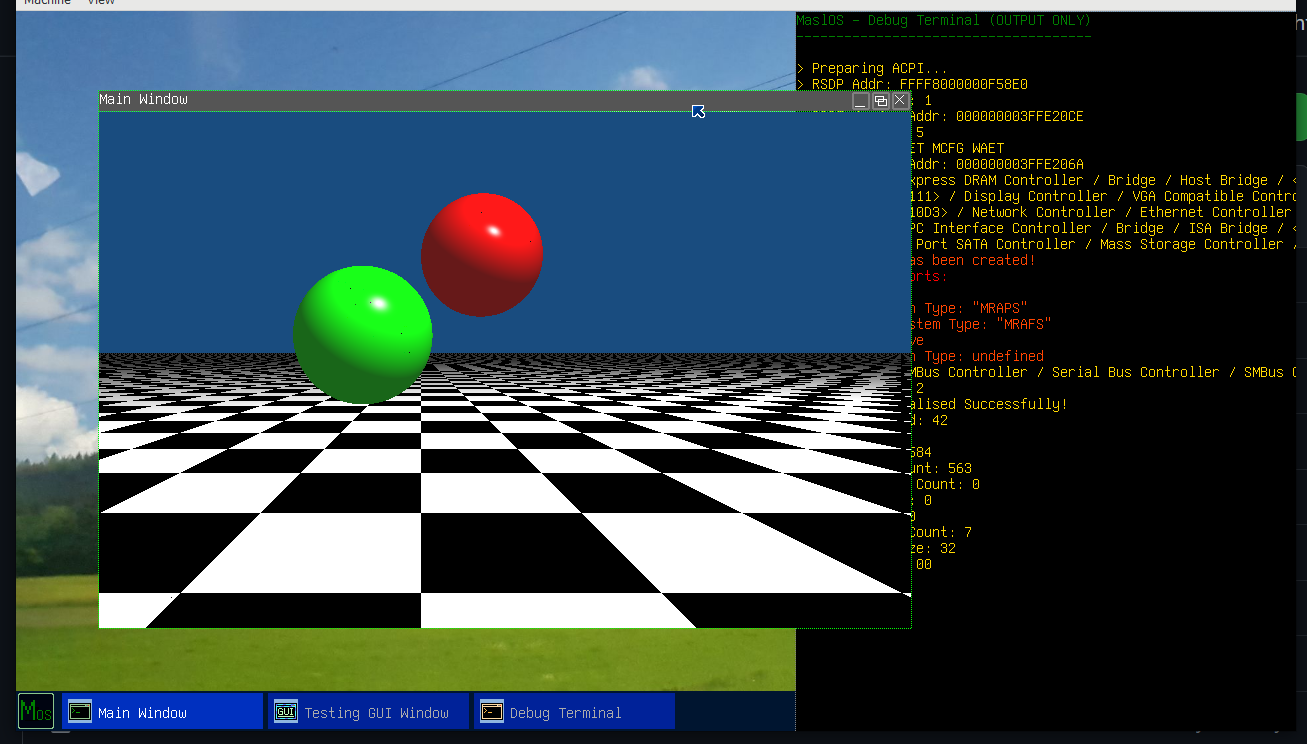Minimize Main Window using the underscore icon
Image resolution: width=1307 pixels, height=744 pixels.
click(x=859, y=100)
